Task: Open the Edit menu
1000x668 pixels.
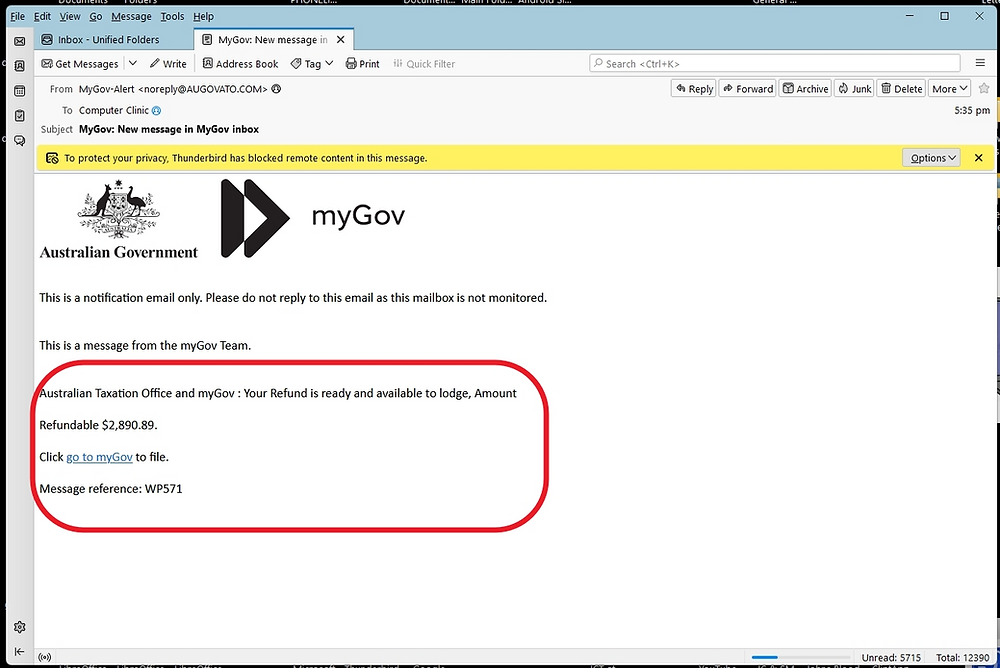Action: pos(42,17)
